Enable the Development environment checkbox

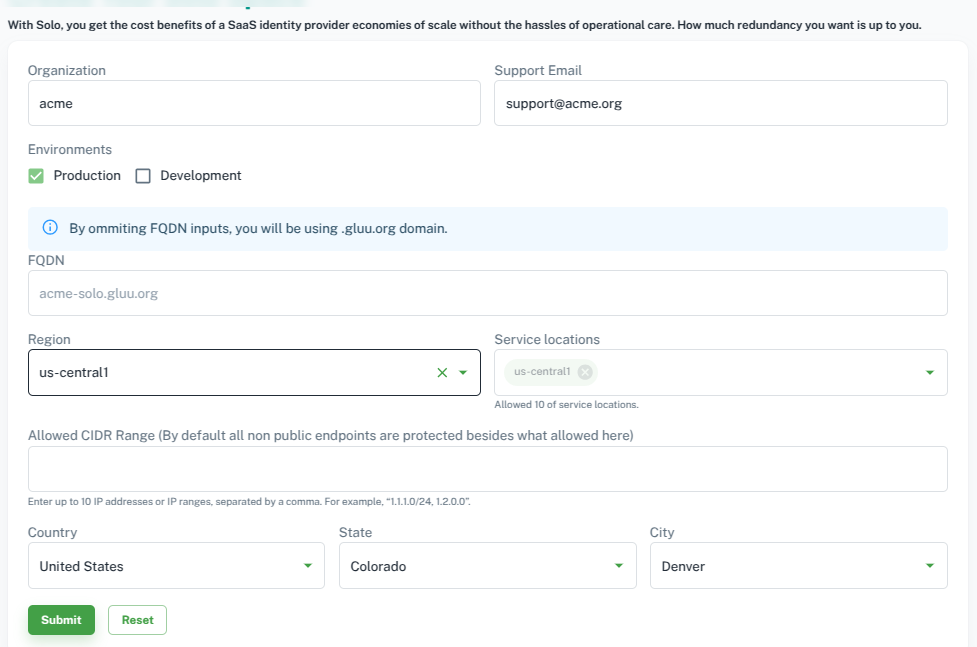click(x=142, y=175)
